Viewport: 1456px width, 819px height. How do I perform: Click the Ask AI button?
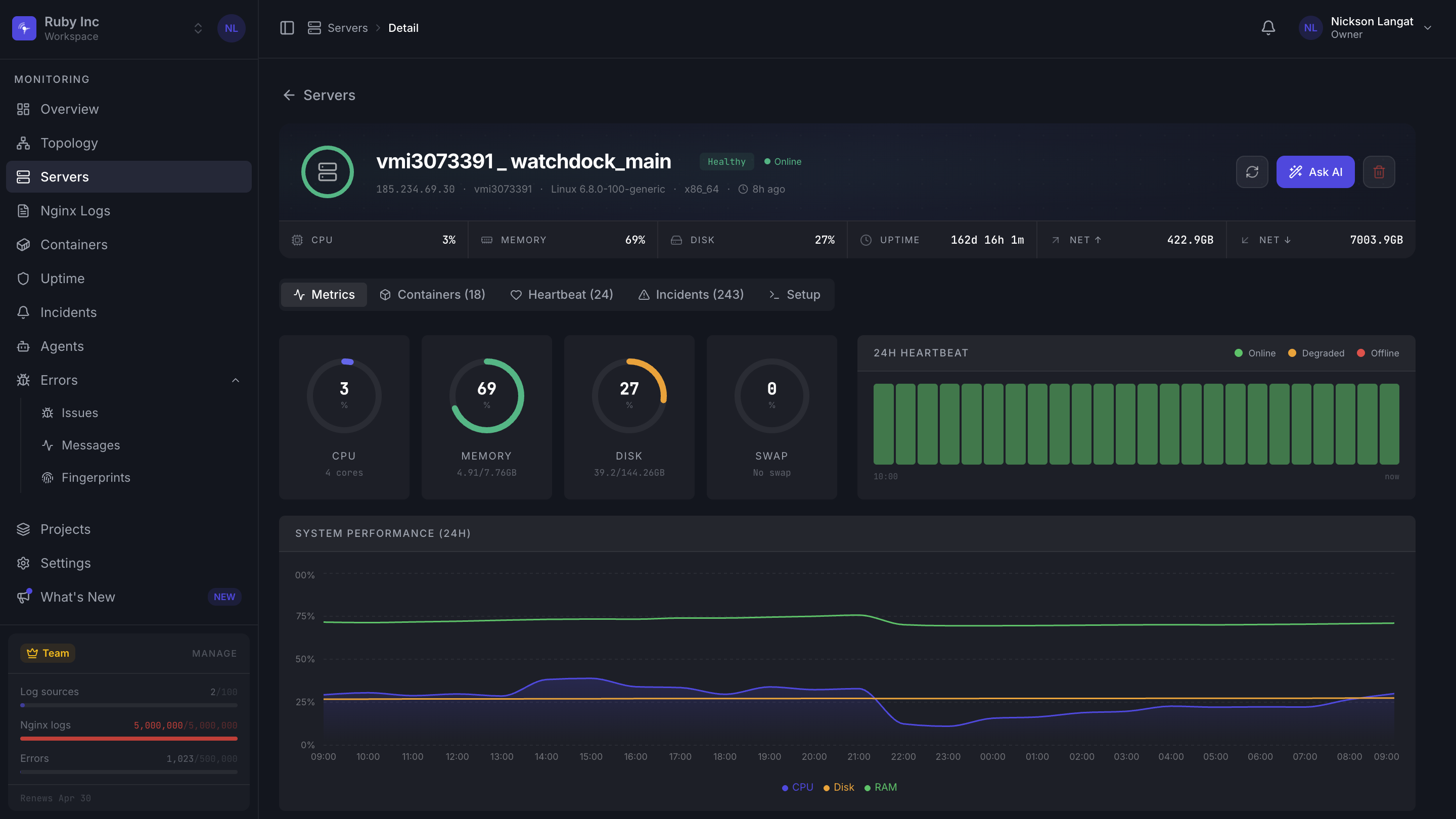pos(1315,172)
